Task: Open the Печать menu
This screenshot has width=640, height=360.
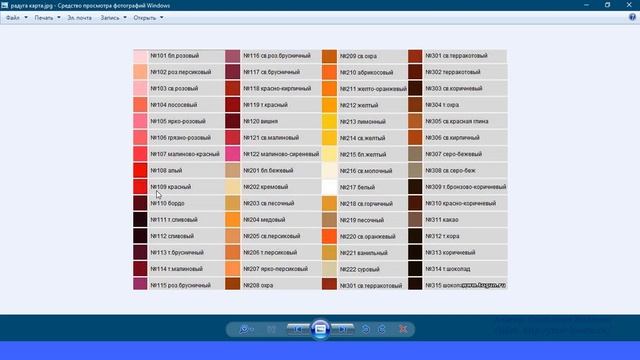Action: click(47, 18)
